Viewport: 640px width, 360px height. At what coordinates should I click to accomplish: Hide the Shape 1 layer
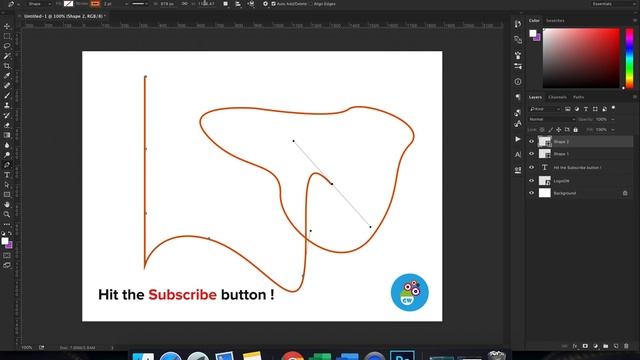pyautogui.click(x=531, y=154)
